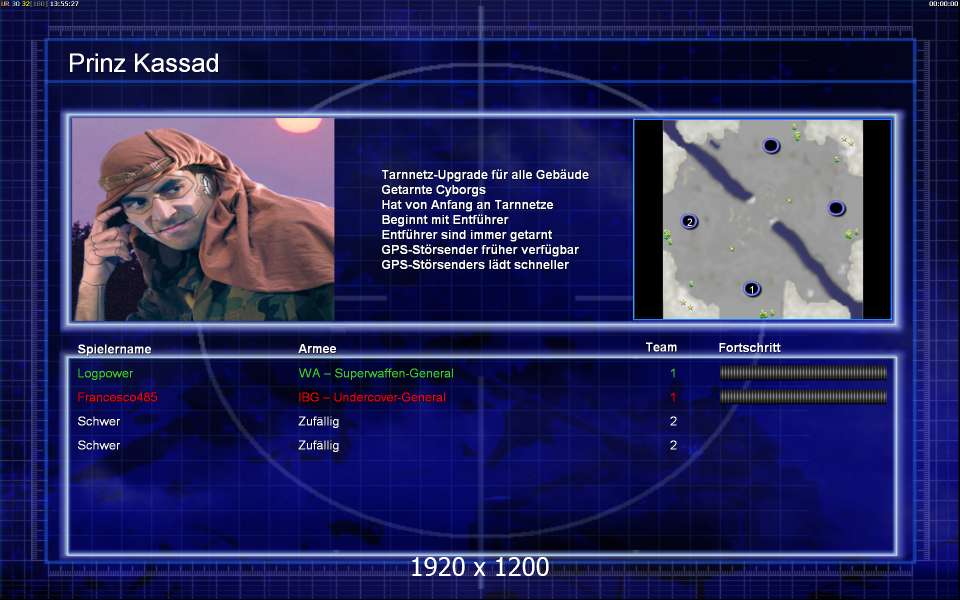Screen dimensions: 960x600
Task: Click the red team number in Francesco485's row
Action: 673,397
